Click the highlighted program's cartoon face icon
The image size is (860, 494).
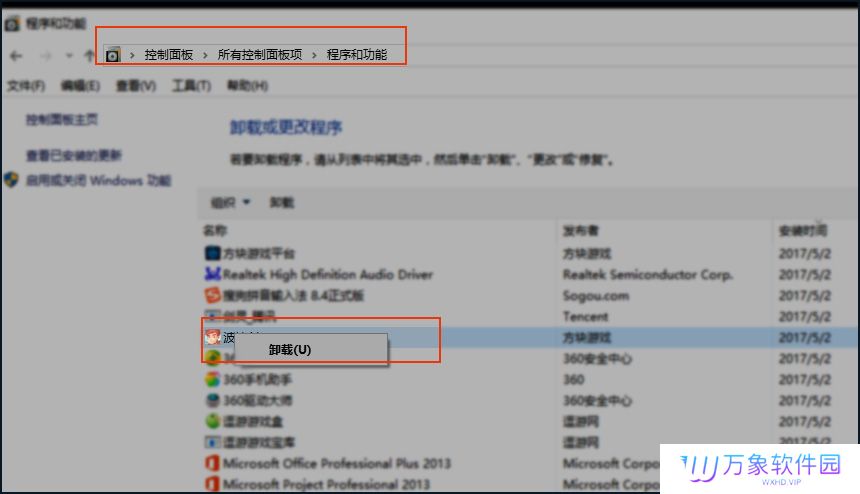point(213,337)
